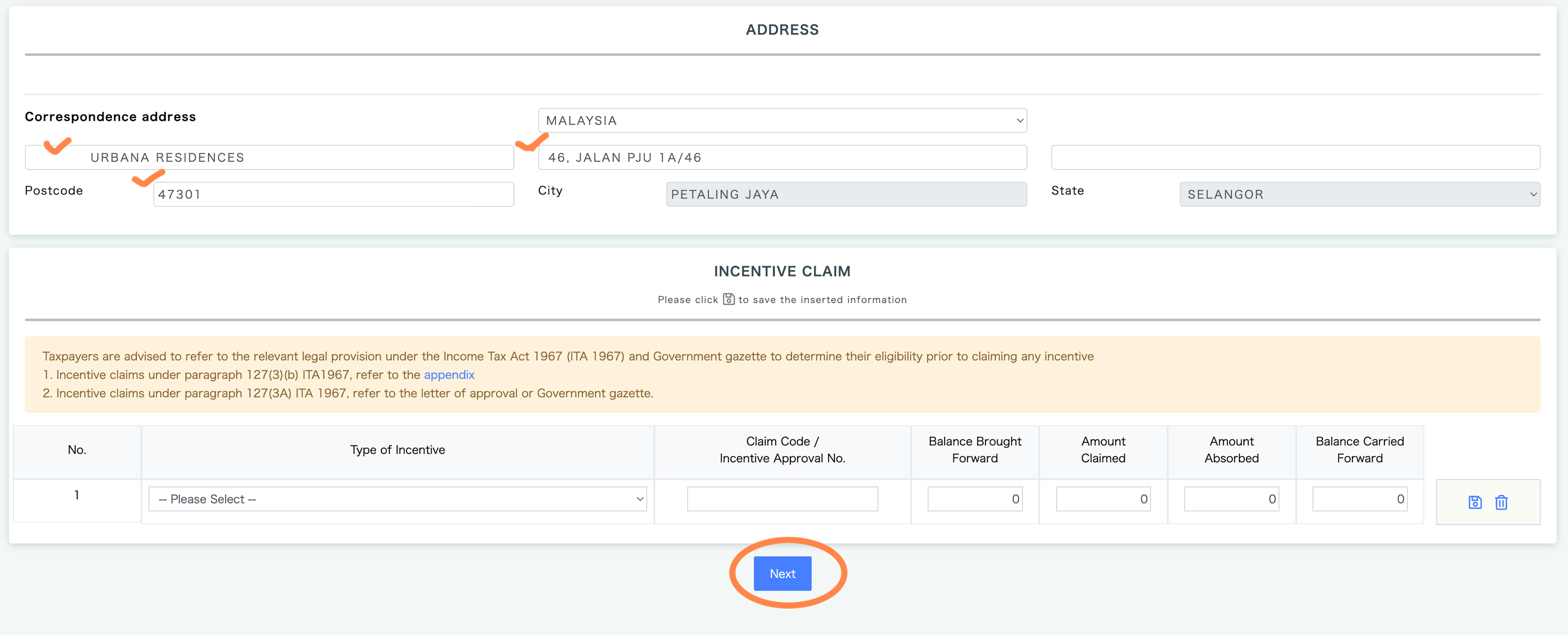Click the Type of Incentive column header
The image size is (1568, 635).
click(397, 450)
